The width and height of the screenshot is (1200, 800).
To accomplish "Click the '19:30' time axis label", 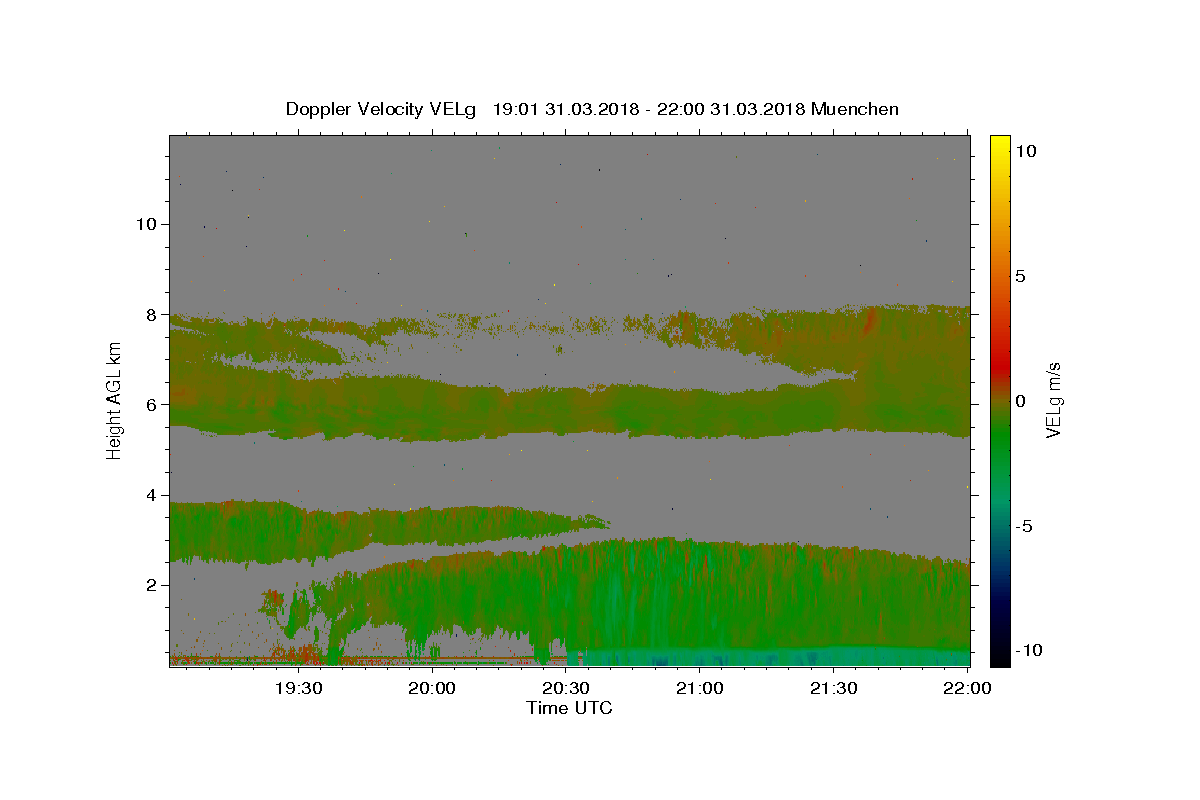I will 298,689.
